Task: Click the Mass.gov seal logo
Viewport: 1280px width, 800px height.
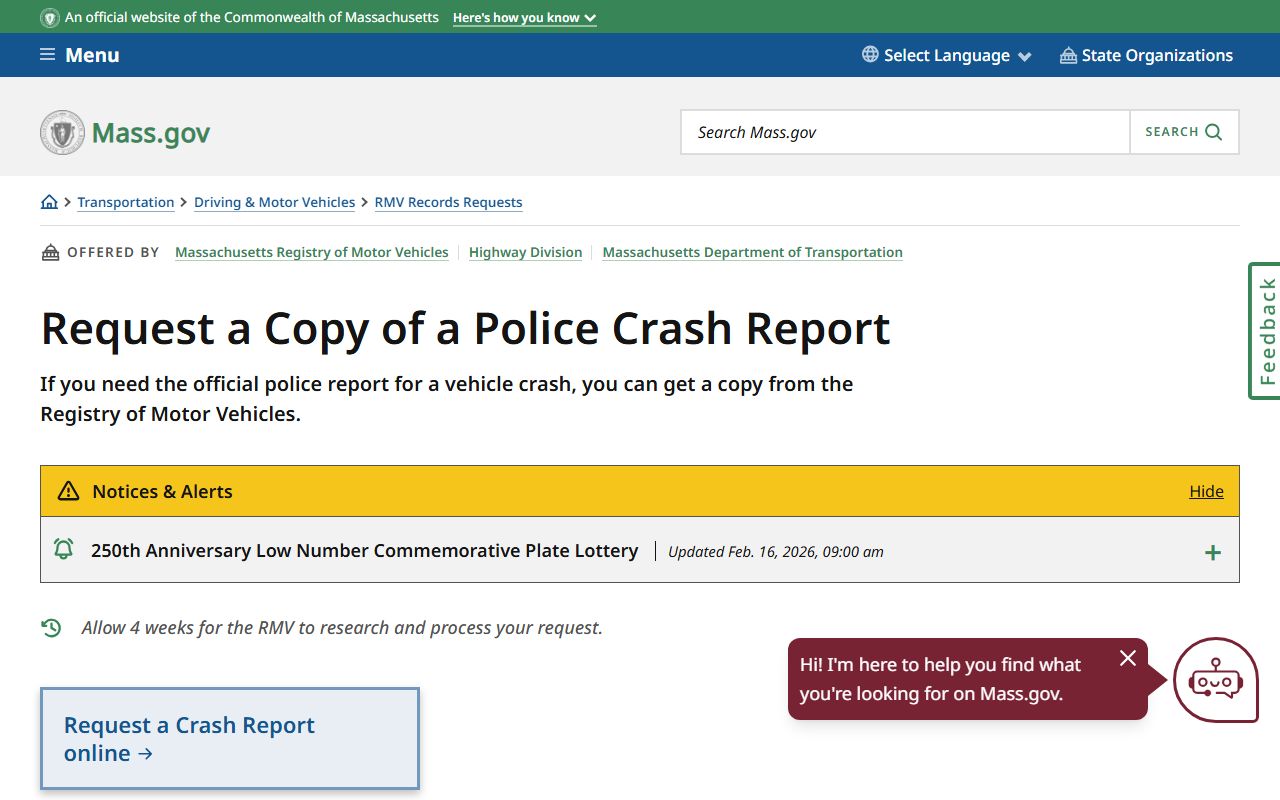Action: tap(62, 132)
